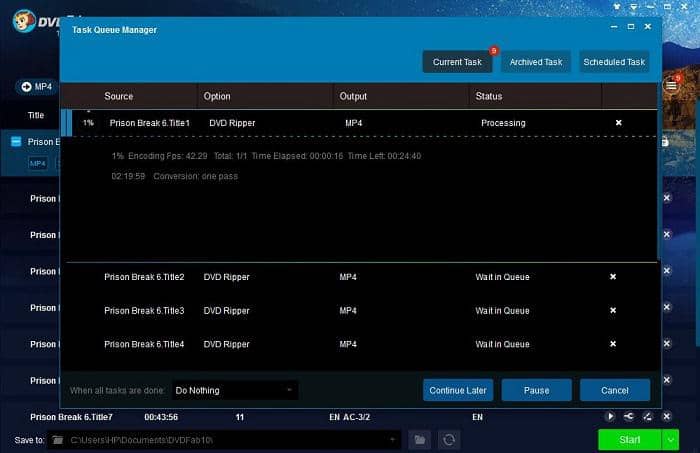
Task: Click the Save to path input field
Action: click(x=223, y=440)
